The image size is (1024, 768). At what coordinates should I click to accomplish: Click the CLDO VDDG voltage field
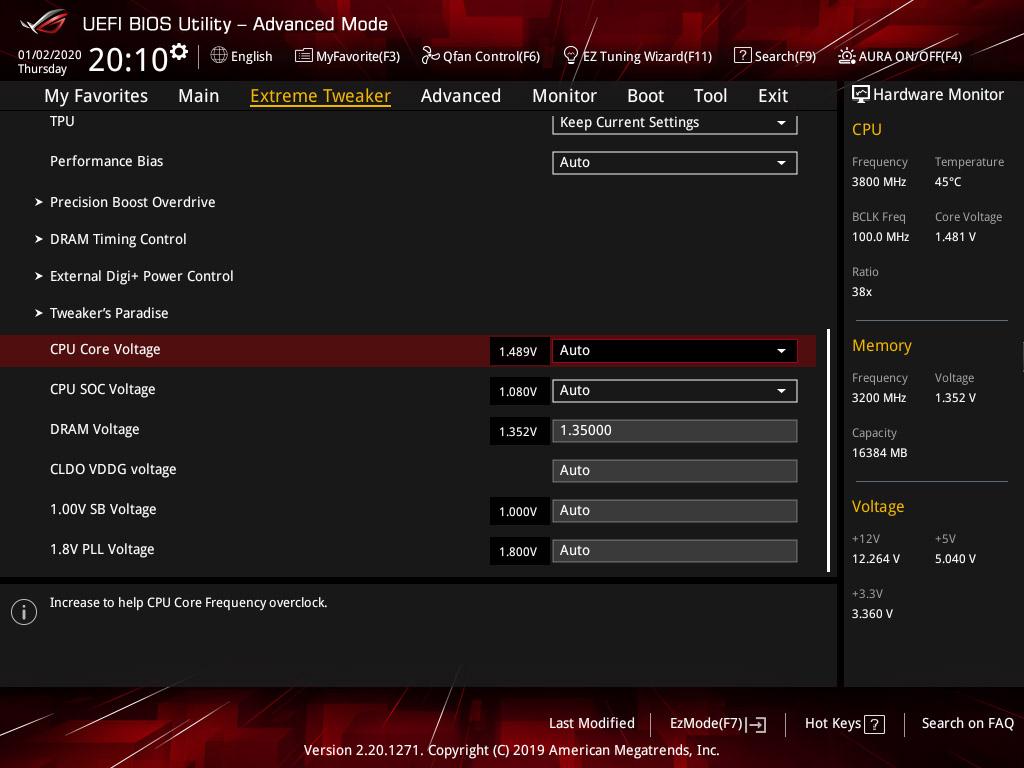click(x=675, y=471)
